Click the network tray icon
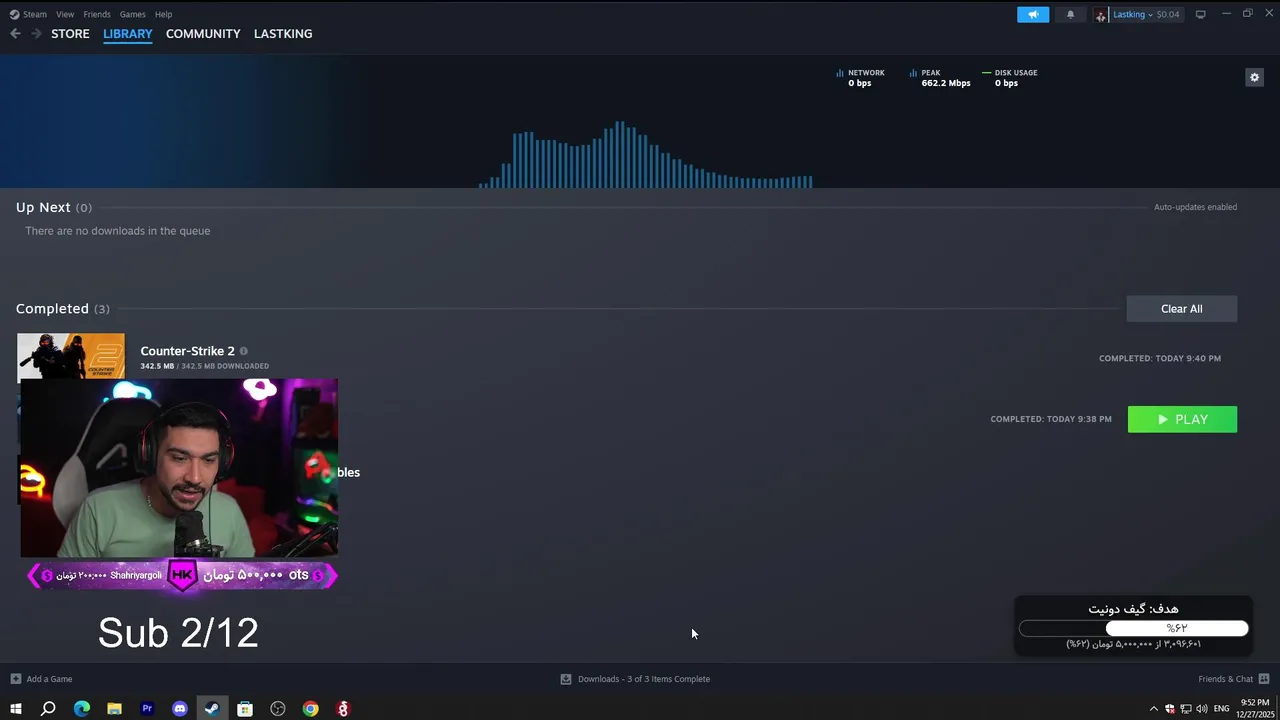Image resolution: width=1280 pixels, height=720 pixels. tap(1185, 709)
